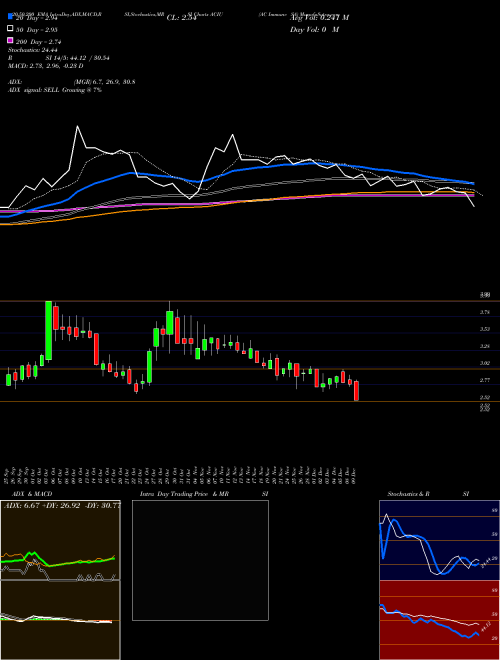Click the peak of the white price line
This screenshot has height=660, width=500.
pyautogui.click(x=77, y=126)
